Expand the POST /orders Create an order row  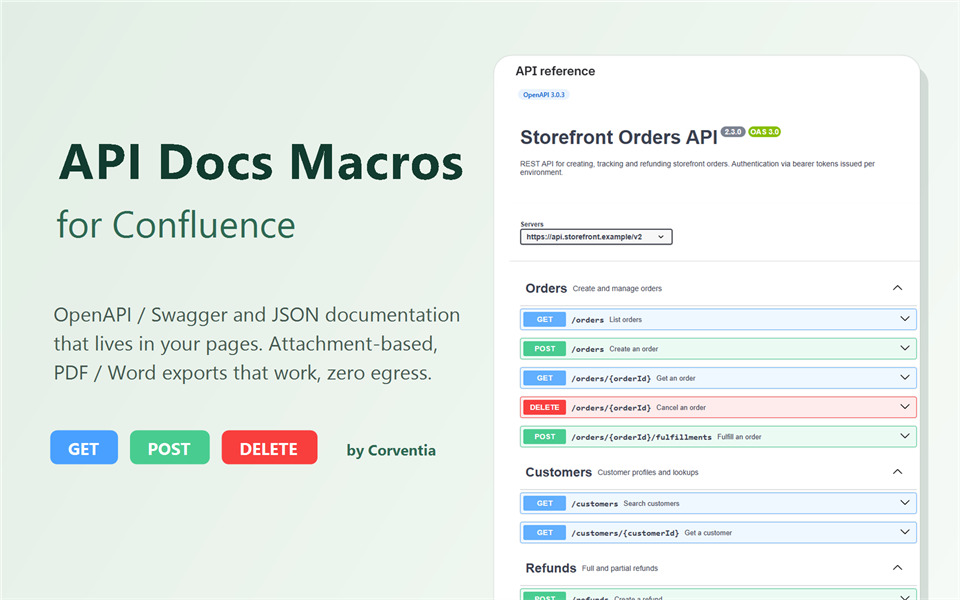(718, 348)
